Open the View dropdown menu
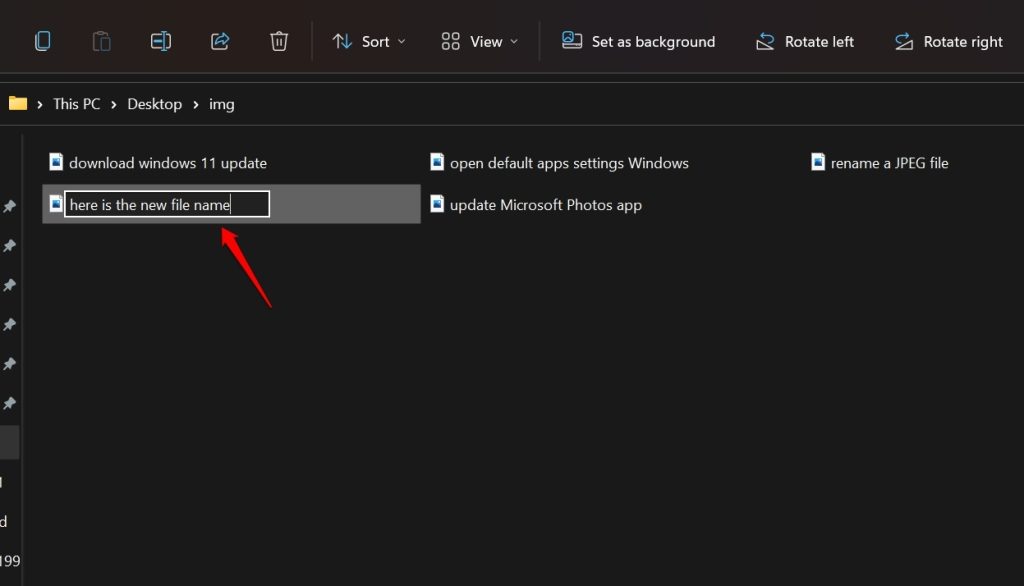Screen dimensions: 1024x586 (x=479, y=41)
